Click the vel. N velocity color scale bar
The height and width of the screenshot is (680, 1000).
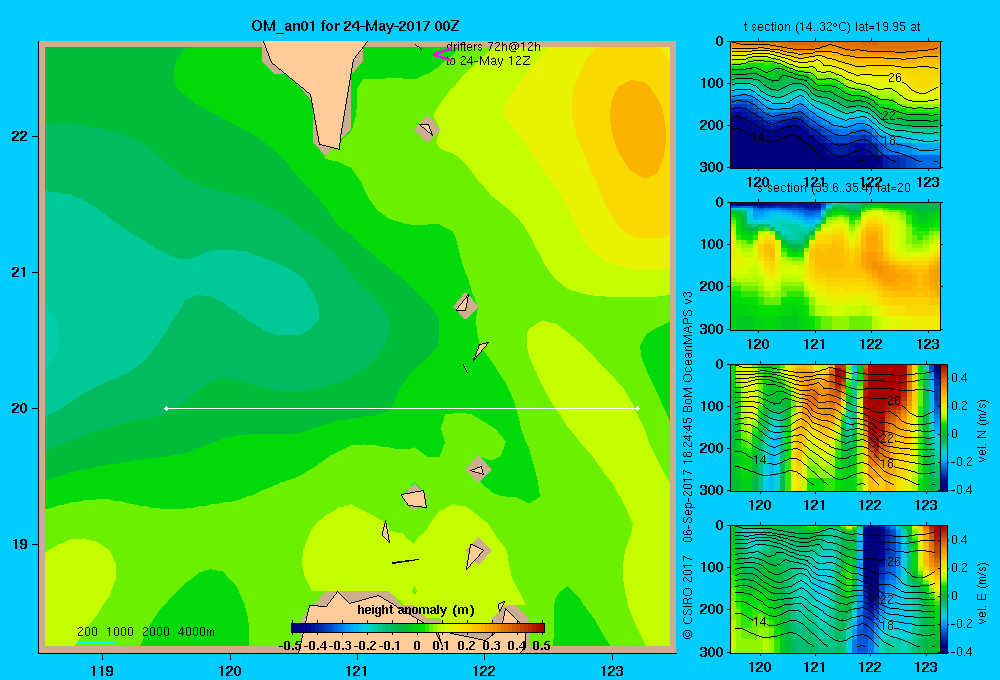[944, 427]
